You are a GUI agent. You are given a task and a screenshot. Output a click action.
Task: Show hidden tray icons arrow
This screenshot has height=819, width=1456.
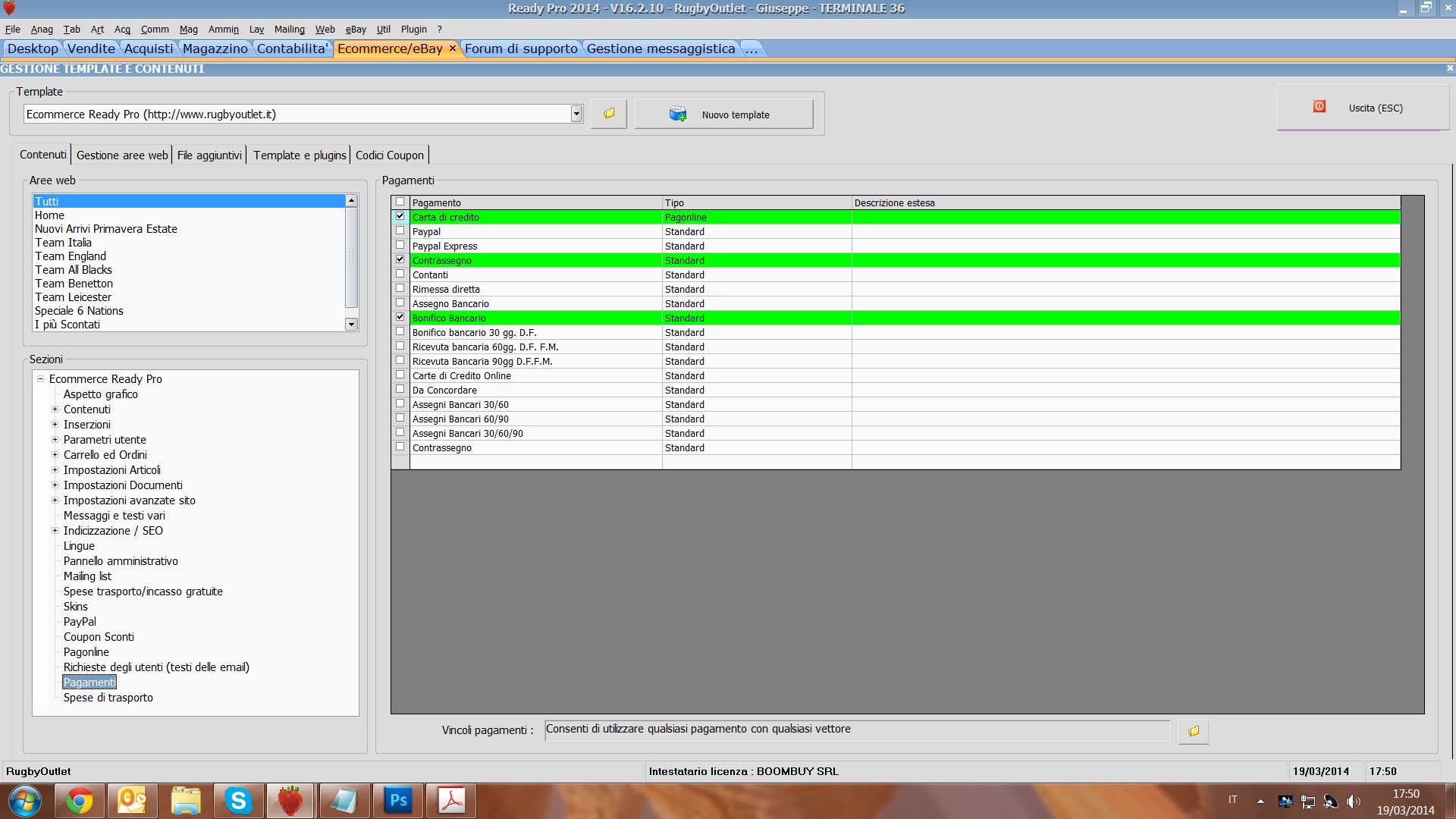tap(1260, 801)
